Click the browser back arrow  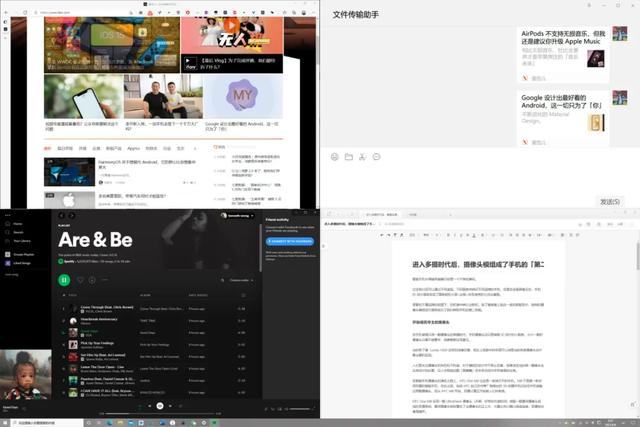coord(6,13)
